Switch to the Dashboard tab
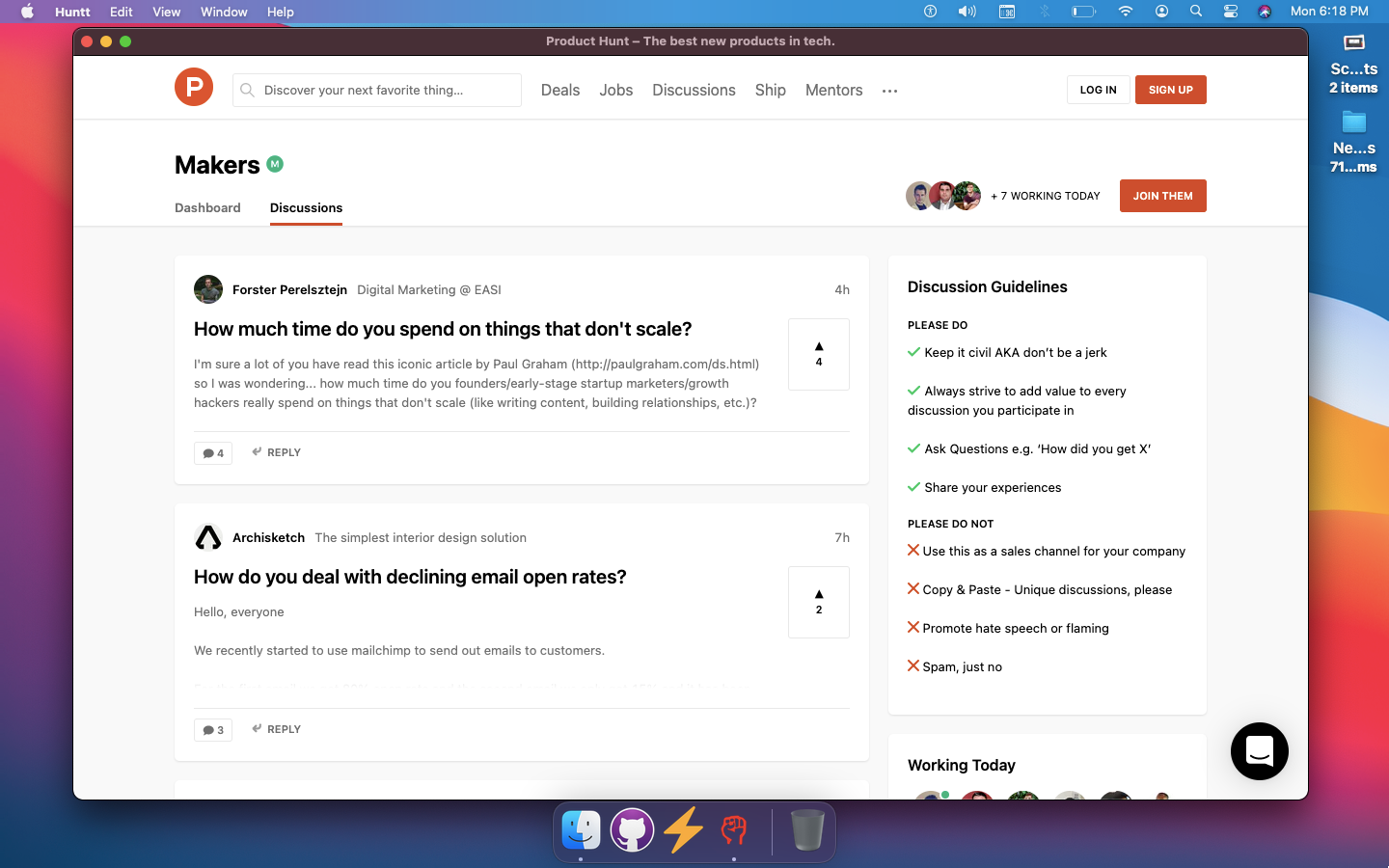 pos(207,207)
